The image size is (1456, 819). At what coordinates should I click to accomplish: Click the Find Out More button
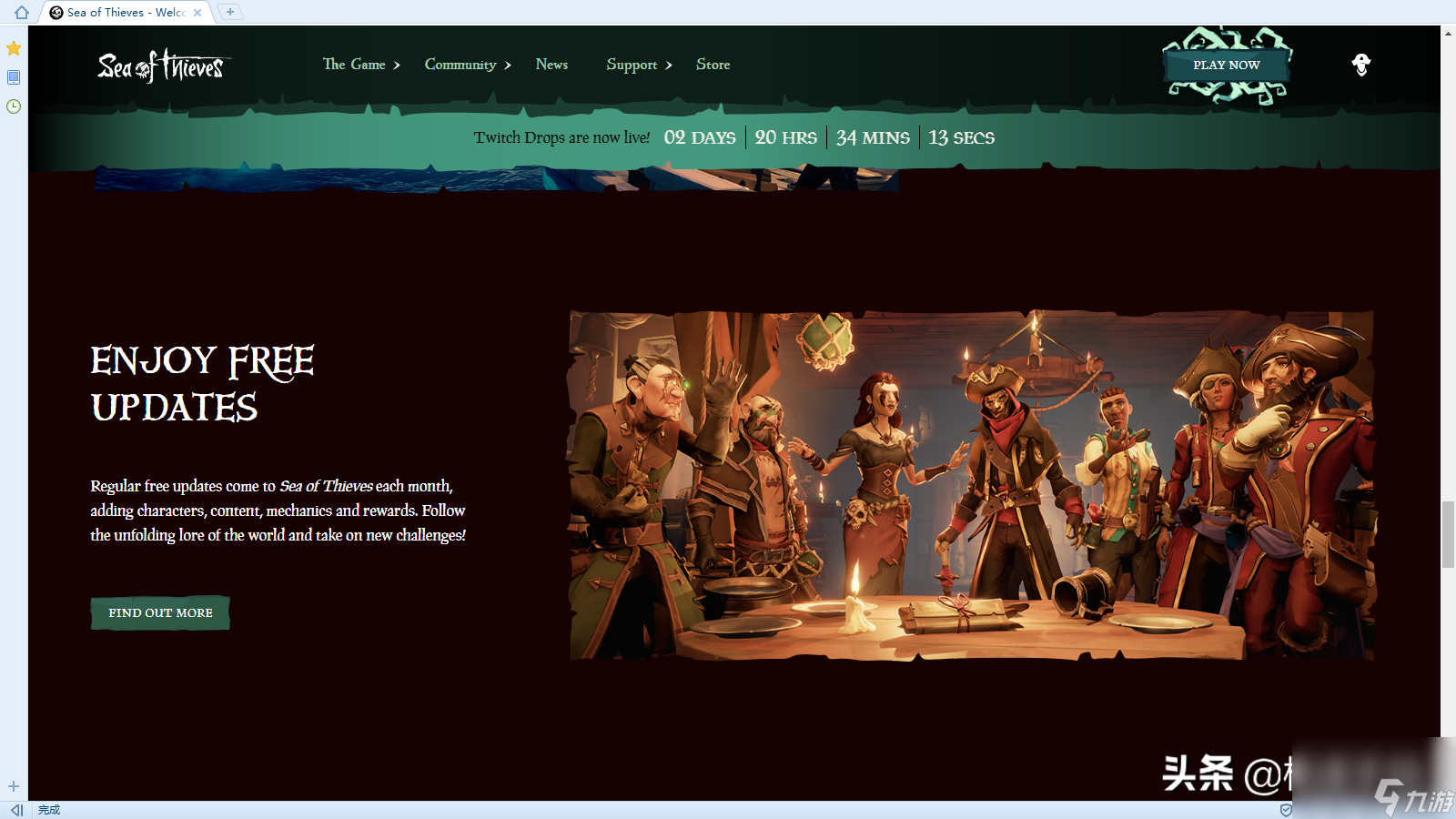(160, 613)
